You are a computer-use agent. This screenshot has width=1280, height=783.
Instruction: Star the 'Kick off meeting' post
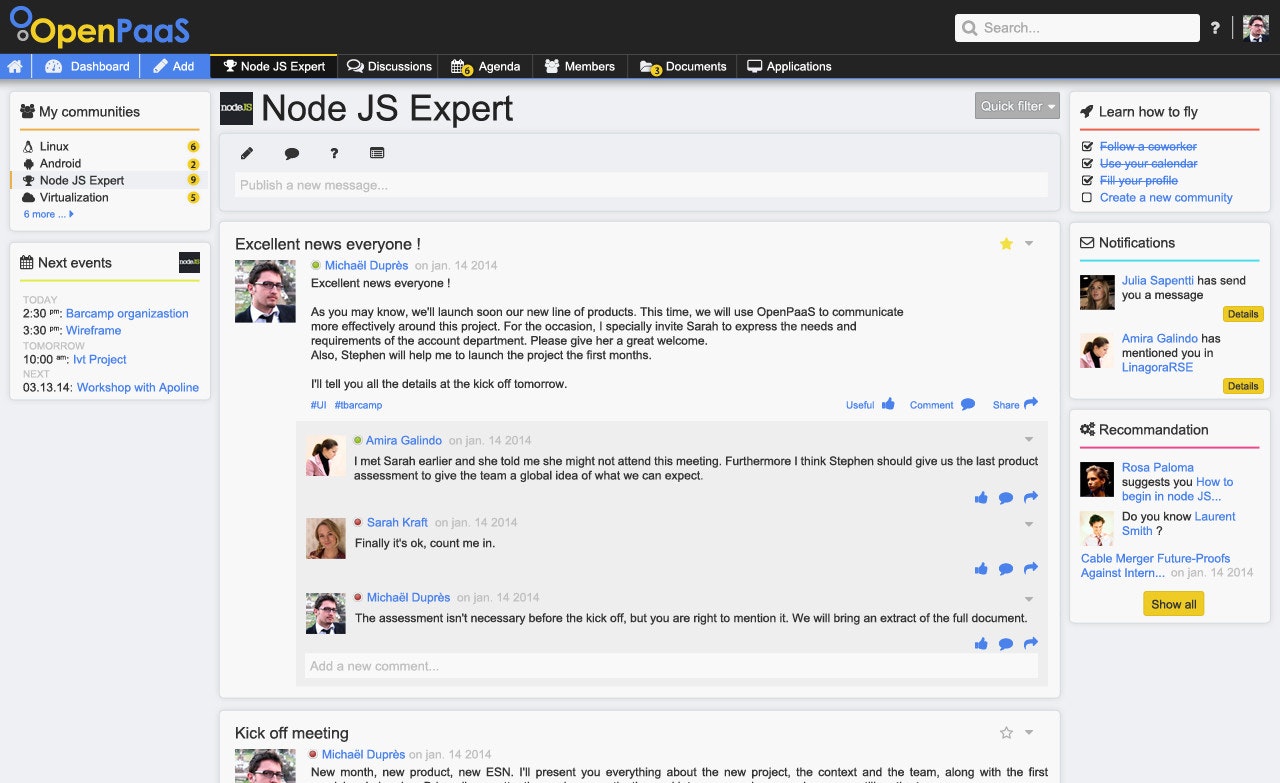coord(1006,733)
